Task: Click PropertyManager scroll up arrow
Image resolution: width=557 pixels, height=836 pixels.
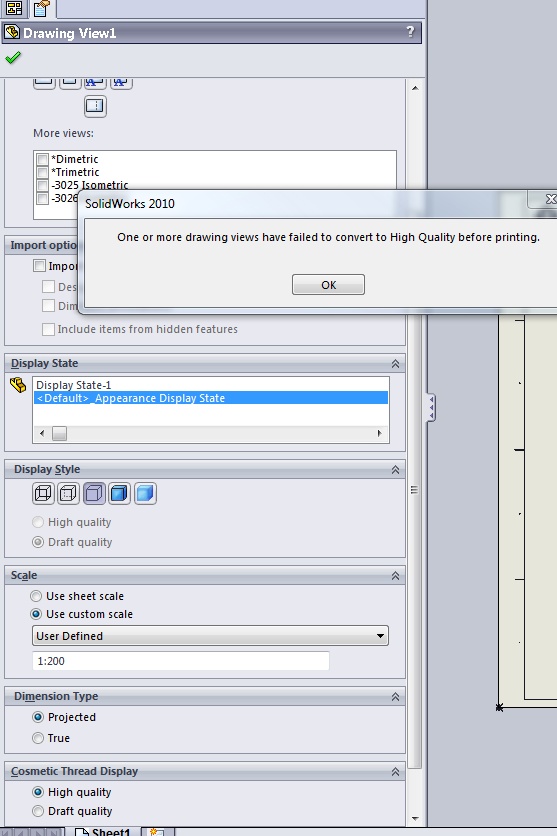Action: pos(415,88)
